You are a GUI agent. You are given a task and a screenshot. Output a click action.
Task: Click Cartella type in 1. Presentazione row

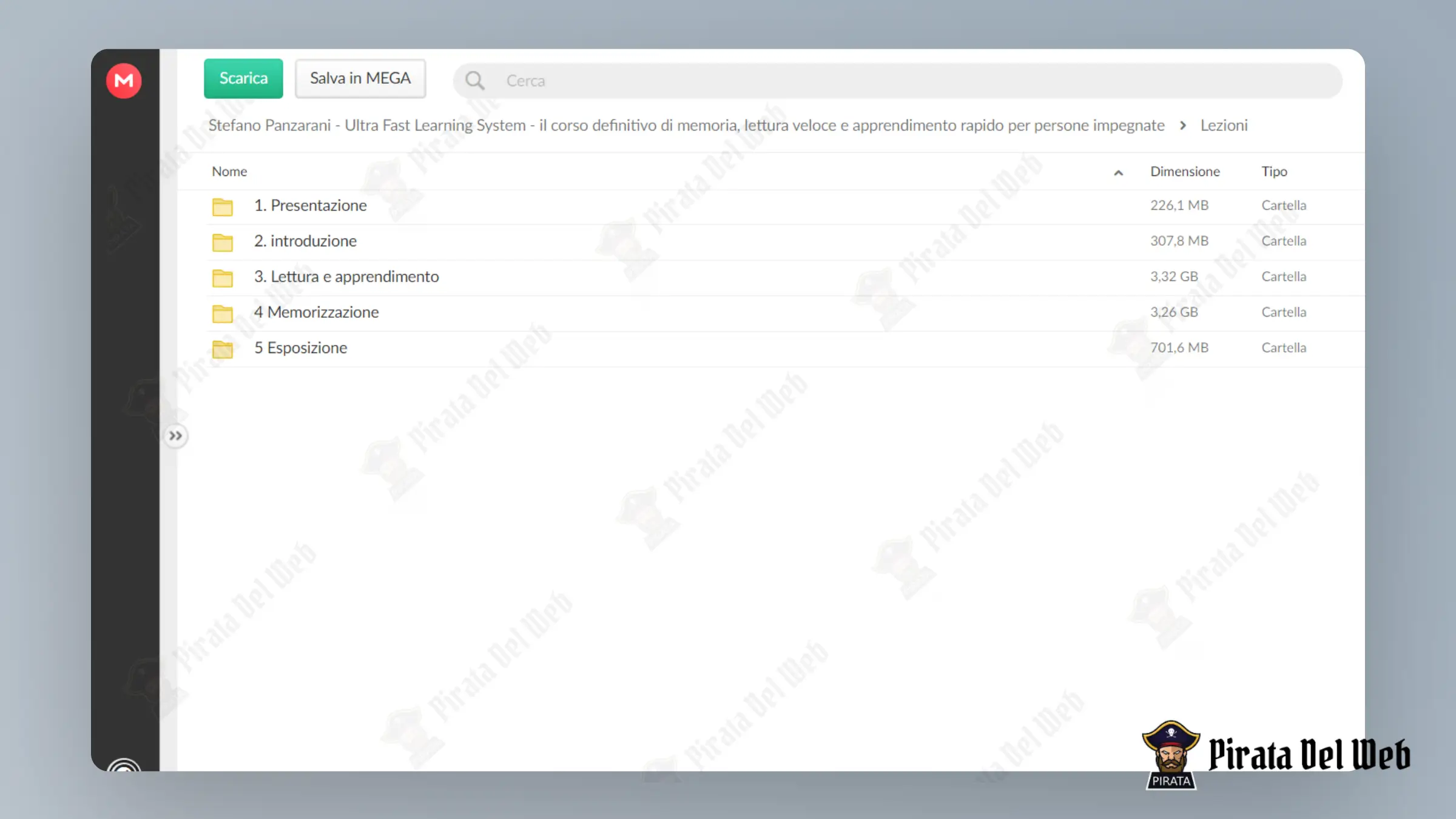click(x=1284, y=205)
